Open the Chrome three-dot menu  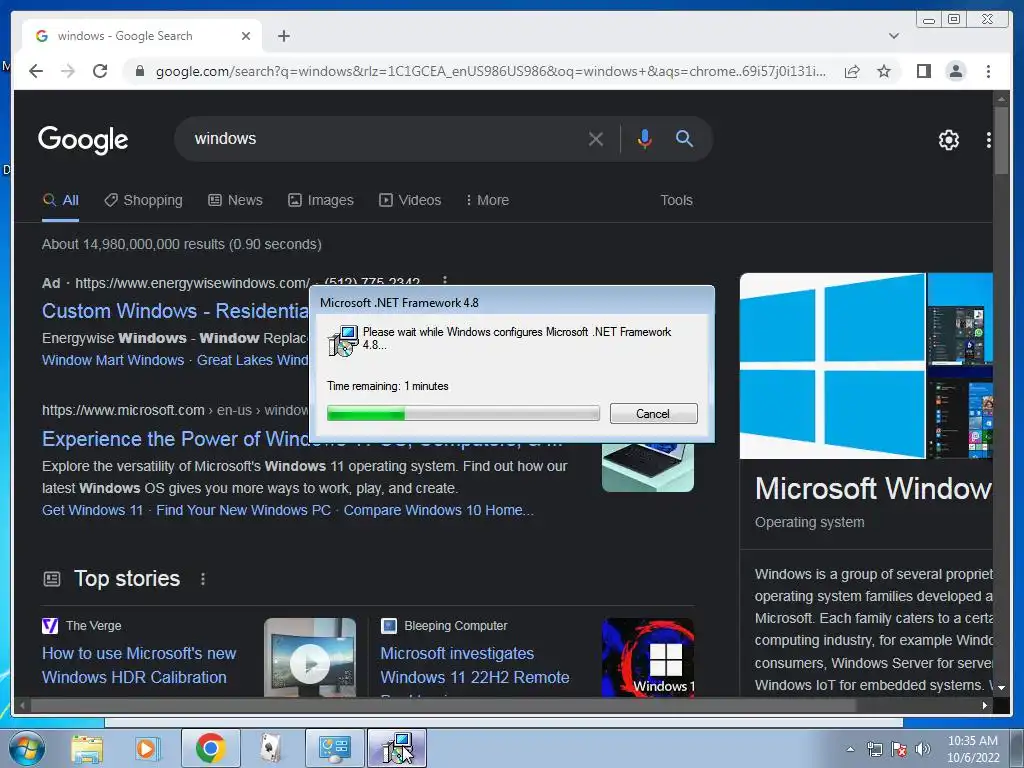(x=988, y=71)
